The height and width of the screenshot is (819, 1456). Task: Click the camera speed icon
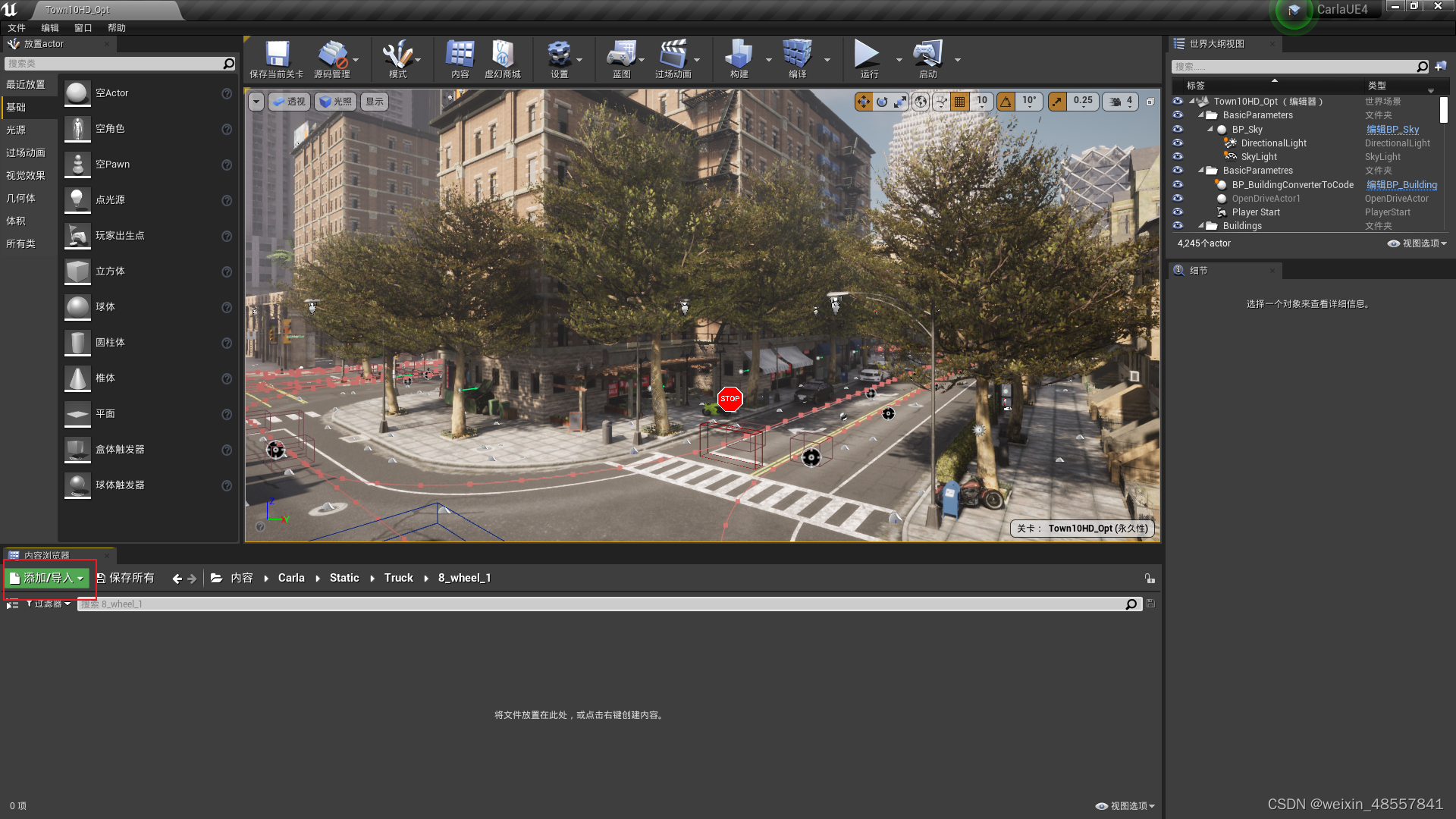pyautogui.click(x=1116, y=102)
